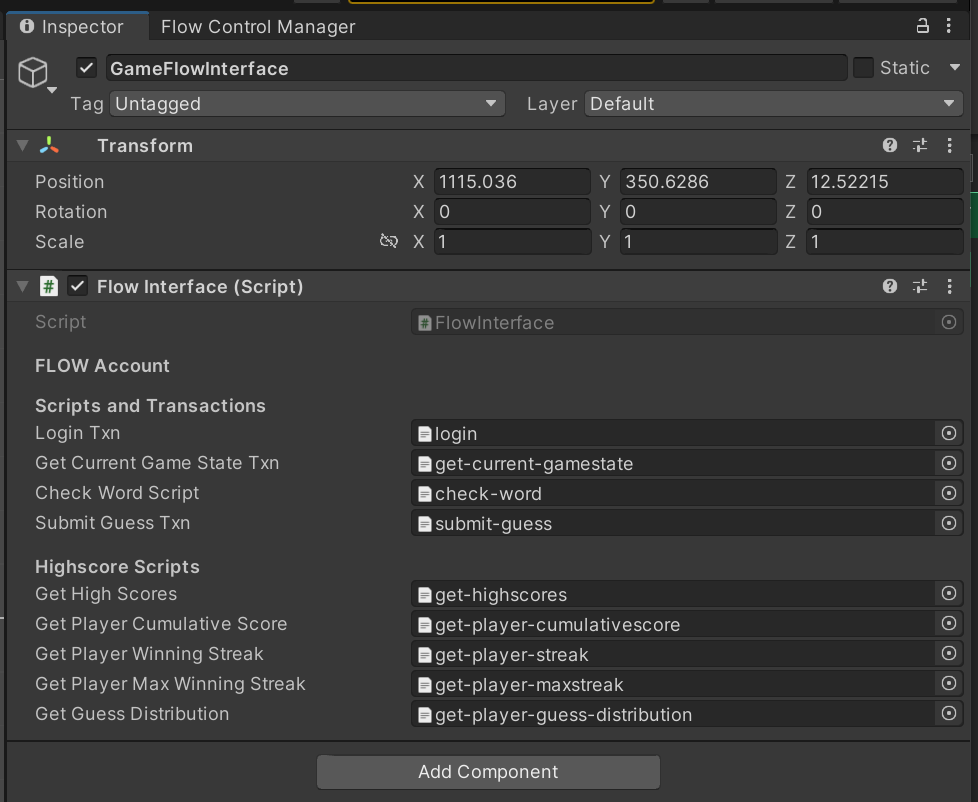Screen dimensions: 978x802
Task: Click the Flow Interface script hash icon
Action: click(x=48, y=286)
